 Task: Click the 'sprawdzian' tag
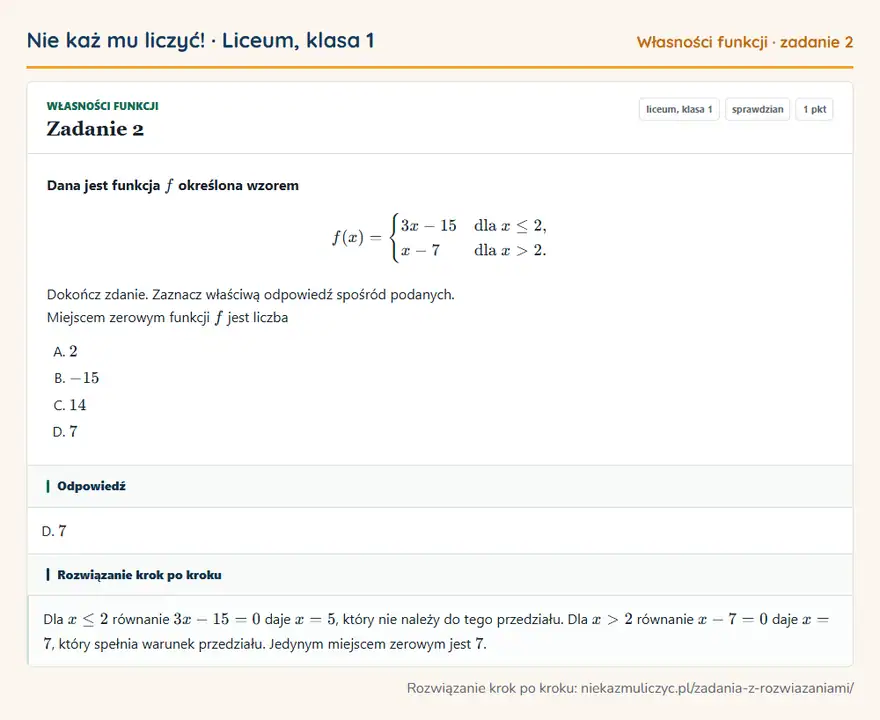tap(758, 109)
